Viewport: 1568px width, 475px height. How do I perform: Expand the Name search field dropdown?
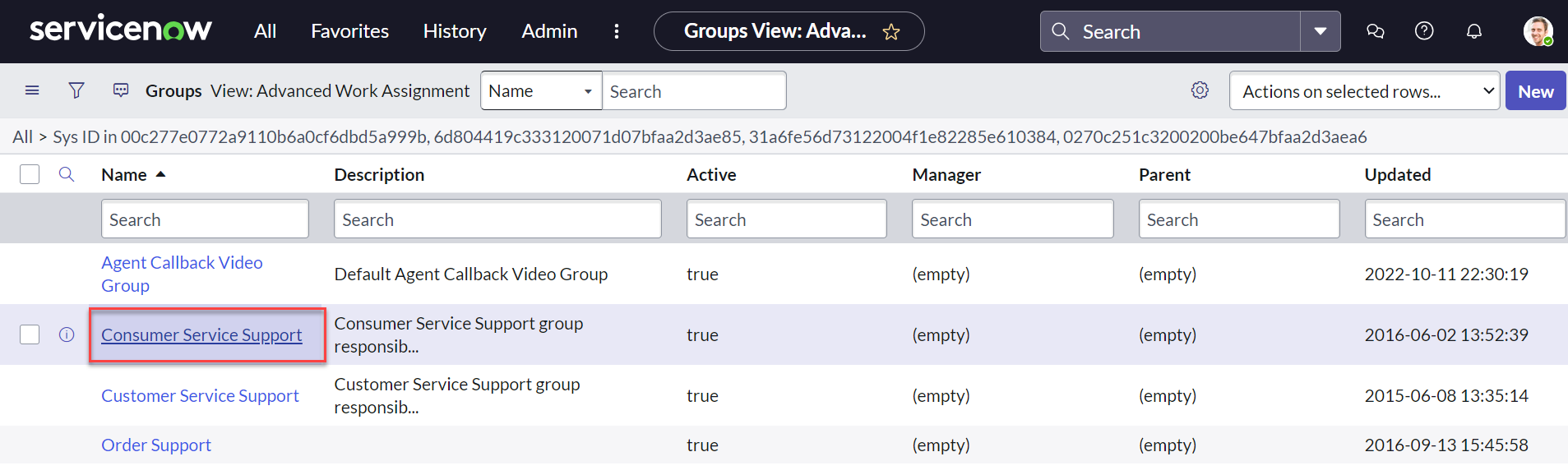[541, 91]
